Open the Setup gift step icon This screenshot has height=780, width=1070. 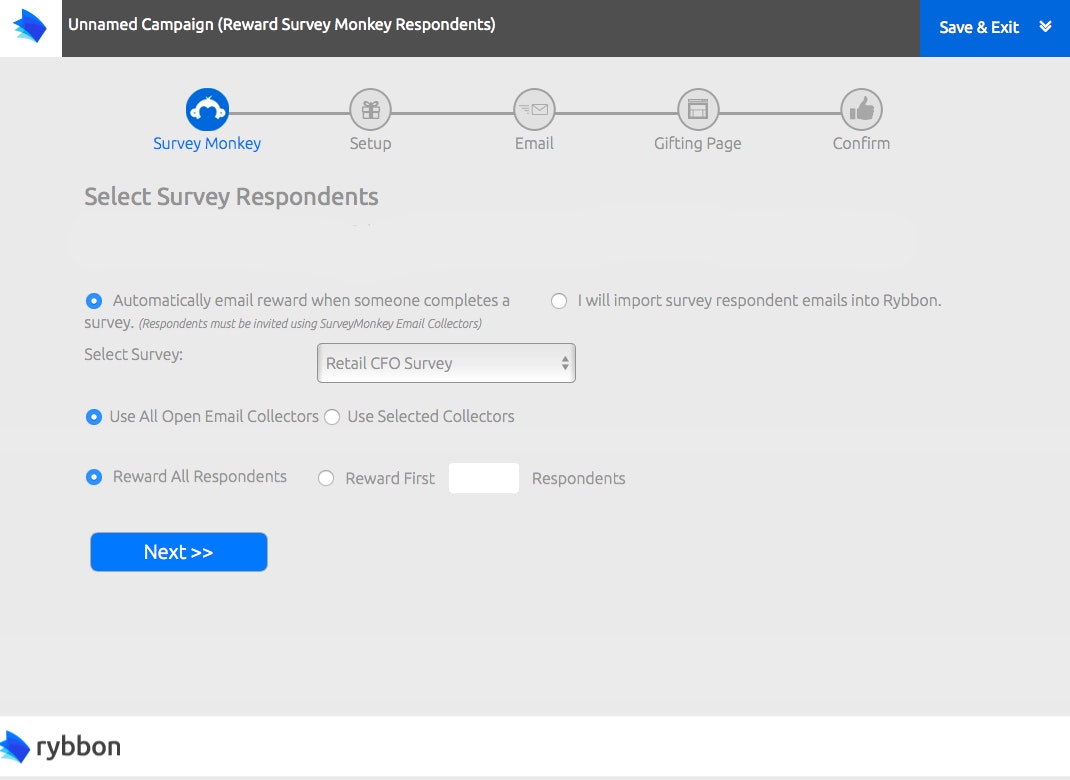371,110
